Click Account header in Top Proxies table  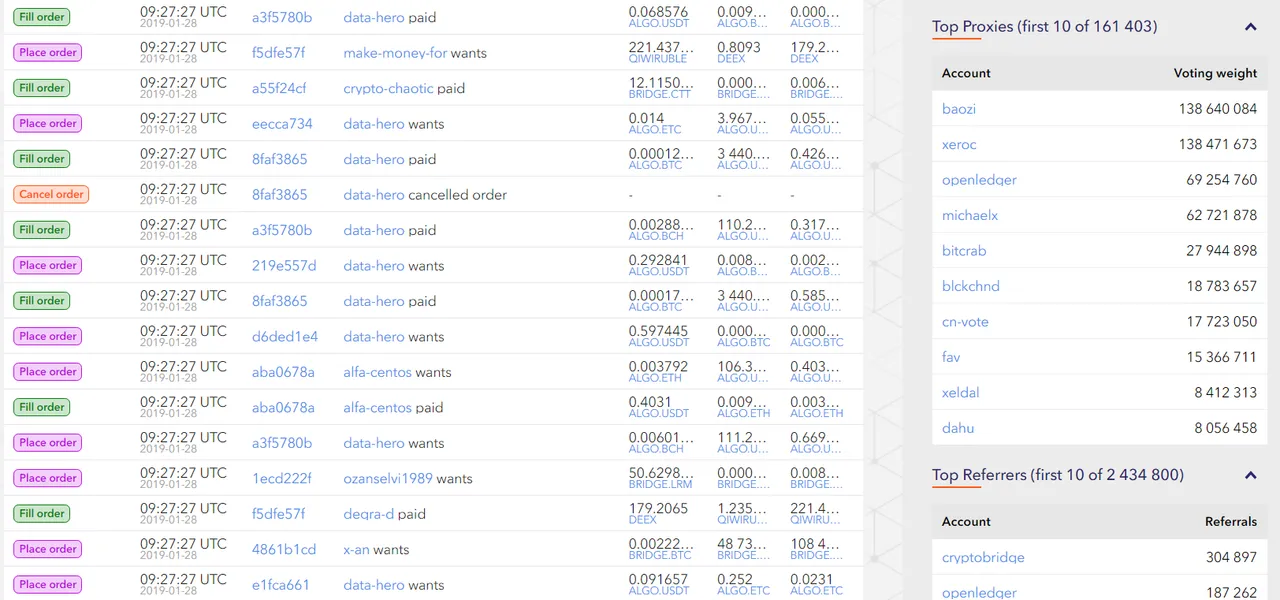pyautogui.click(x=966, y=73)
